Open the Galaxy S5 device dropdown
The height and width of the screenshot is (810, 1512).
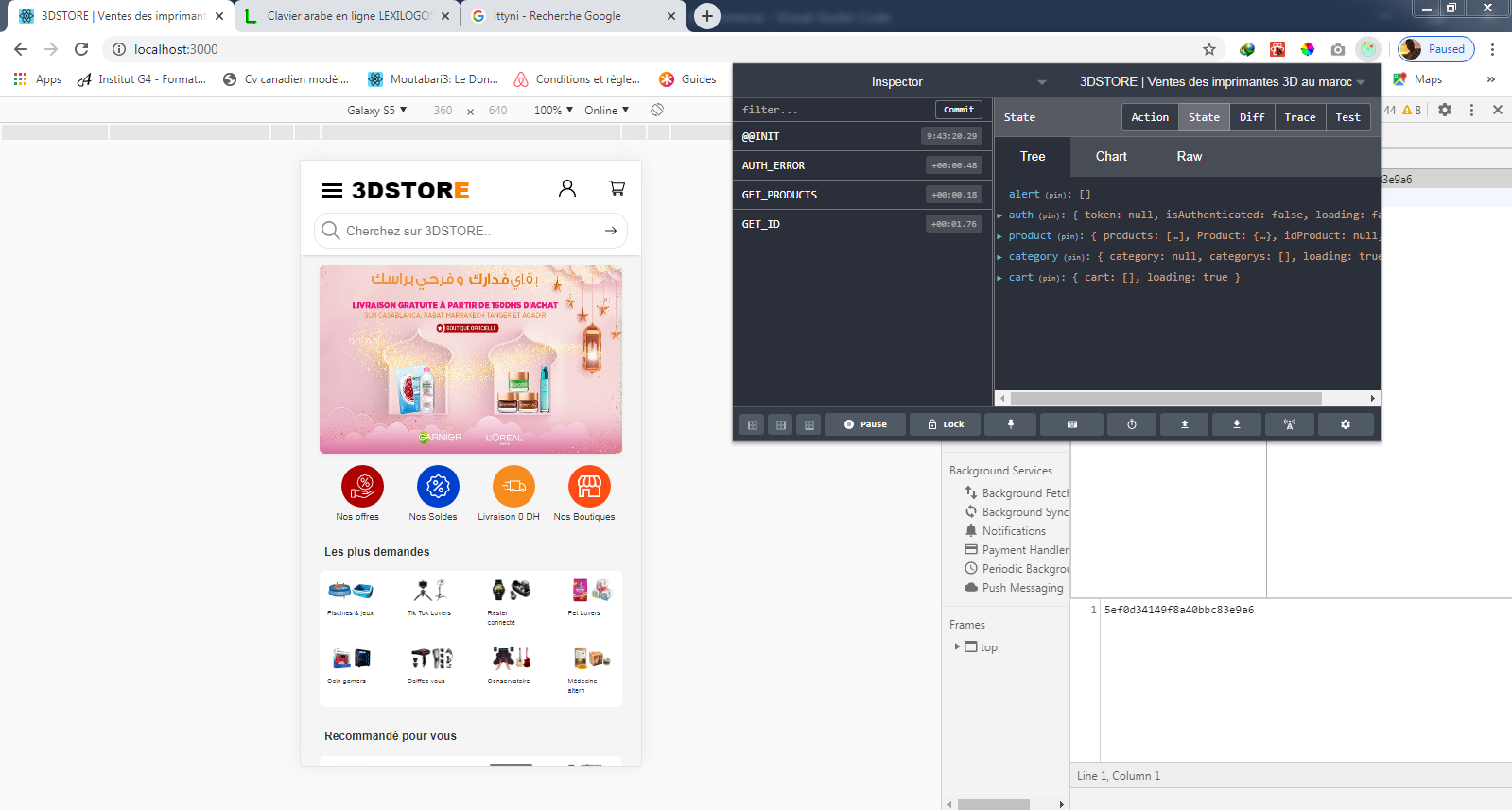[376, 110]
